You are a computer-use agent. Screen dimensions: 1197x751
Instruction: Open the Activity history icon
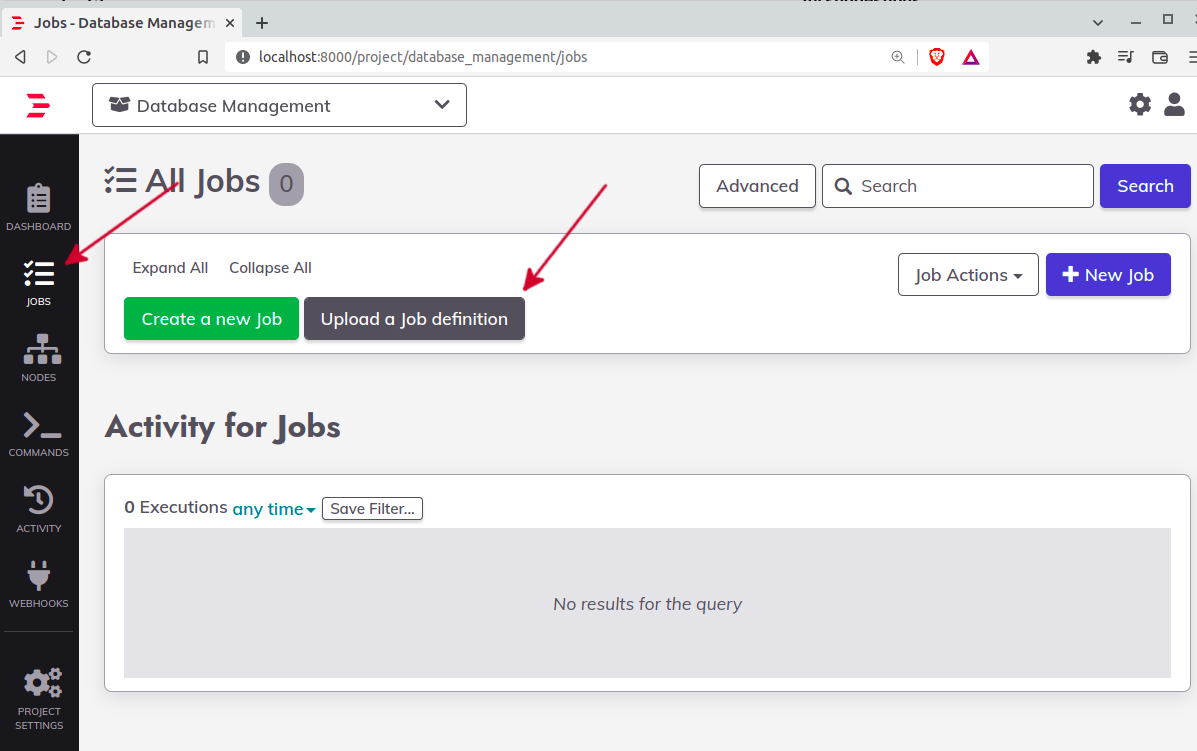coord(39,501)
